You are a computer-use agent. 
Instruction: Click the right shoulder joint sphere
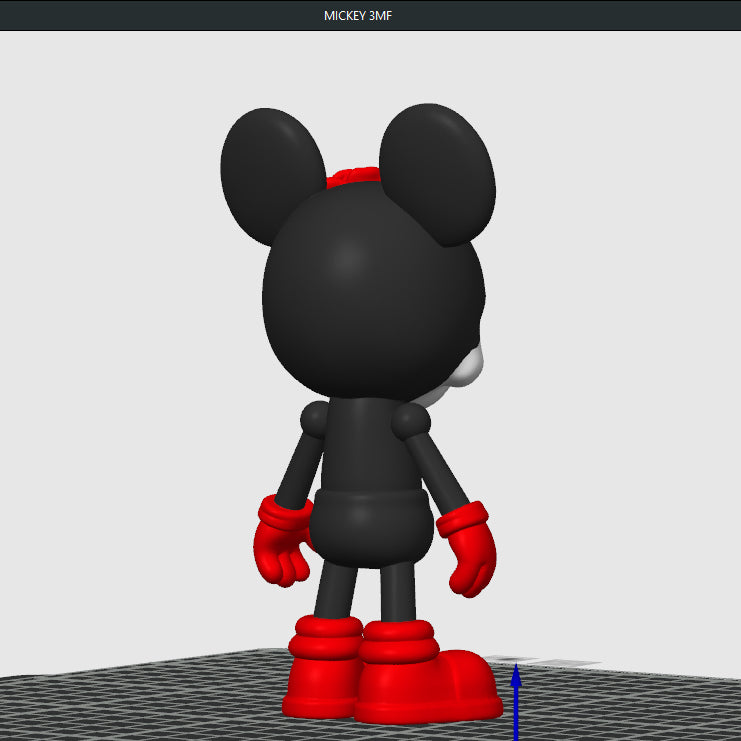tap(410, 422)
